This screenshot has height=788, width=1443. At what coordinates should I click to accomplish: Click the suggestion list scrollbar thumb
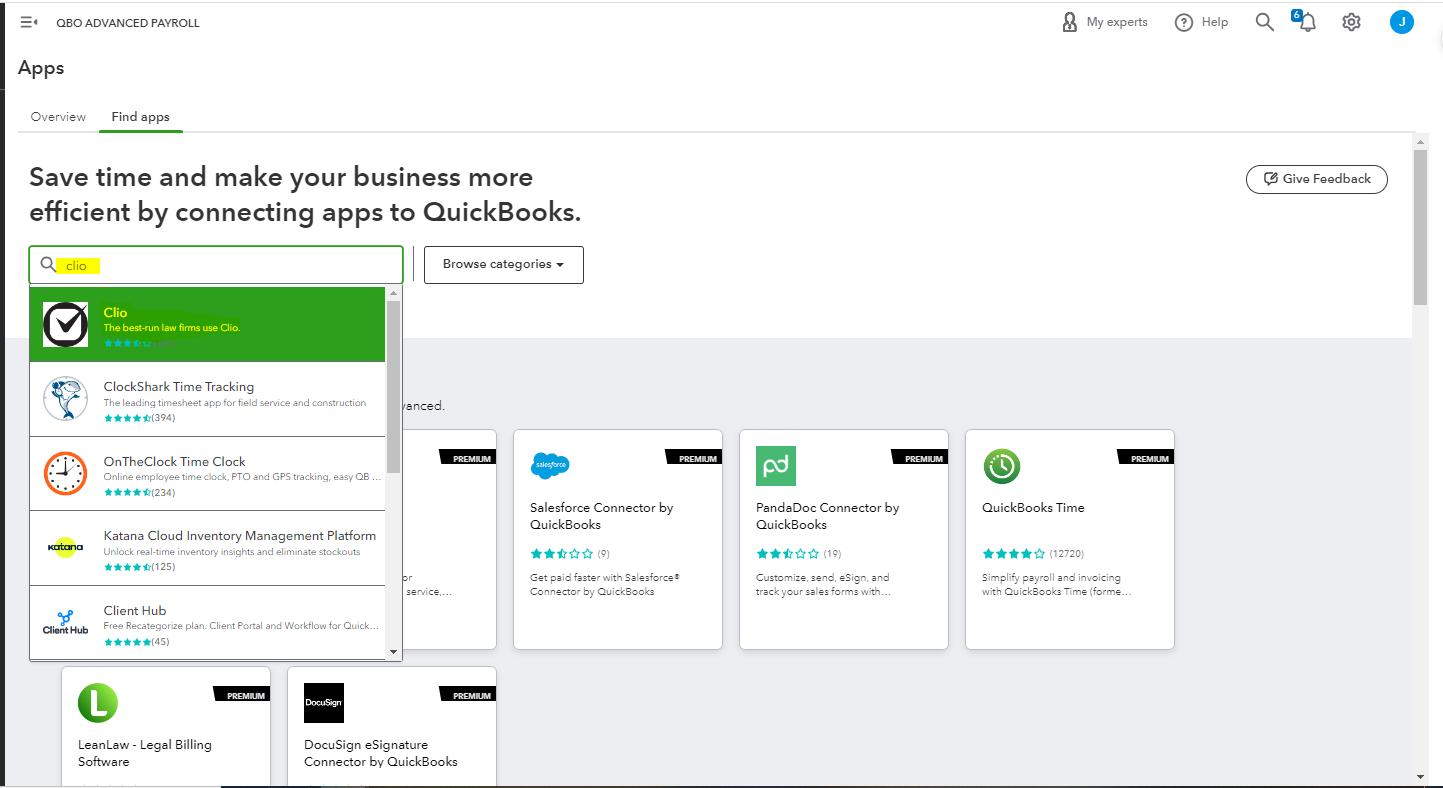point(393,386)
